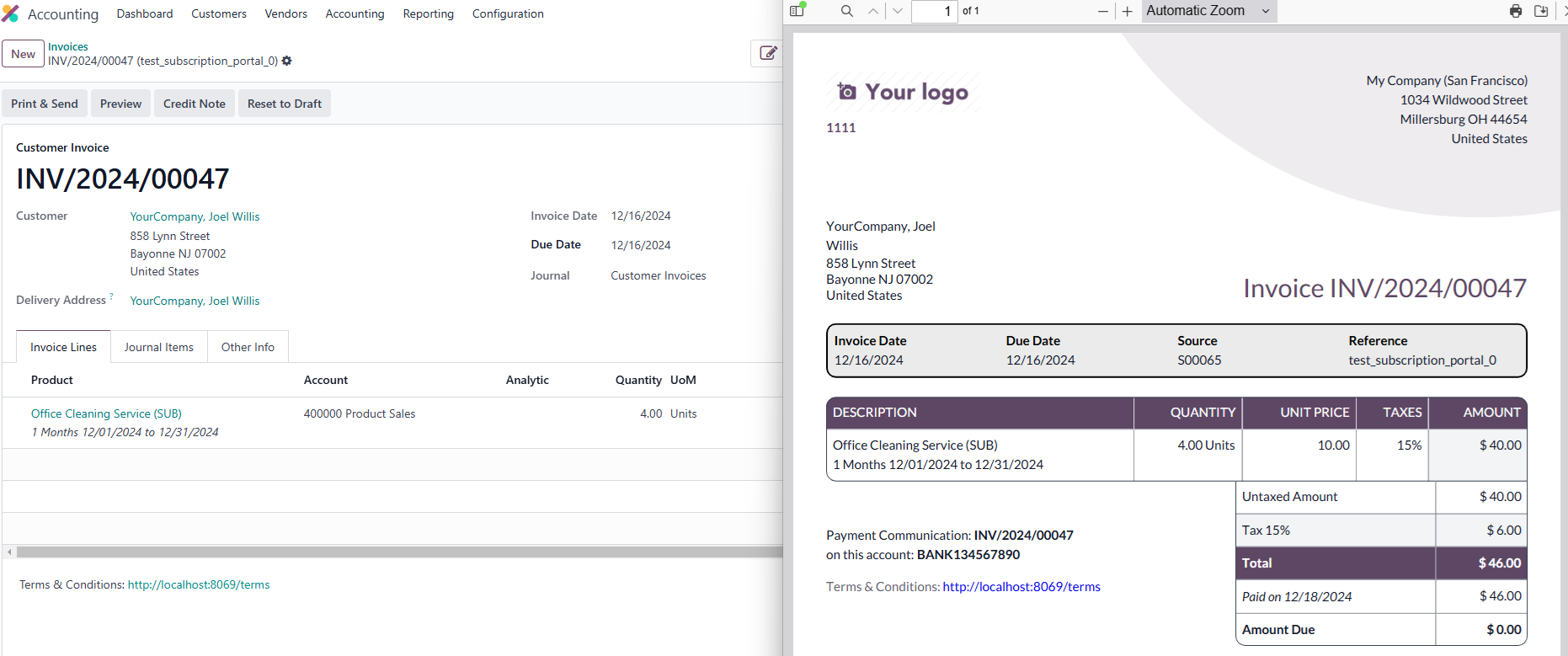The height and width of the screenshot is (656, 1568).
Task: Click reference test_subscription_portal_0 in the PDF
Action: pos(1422,360)
